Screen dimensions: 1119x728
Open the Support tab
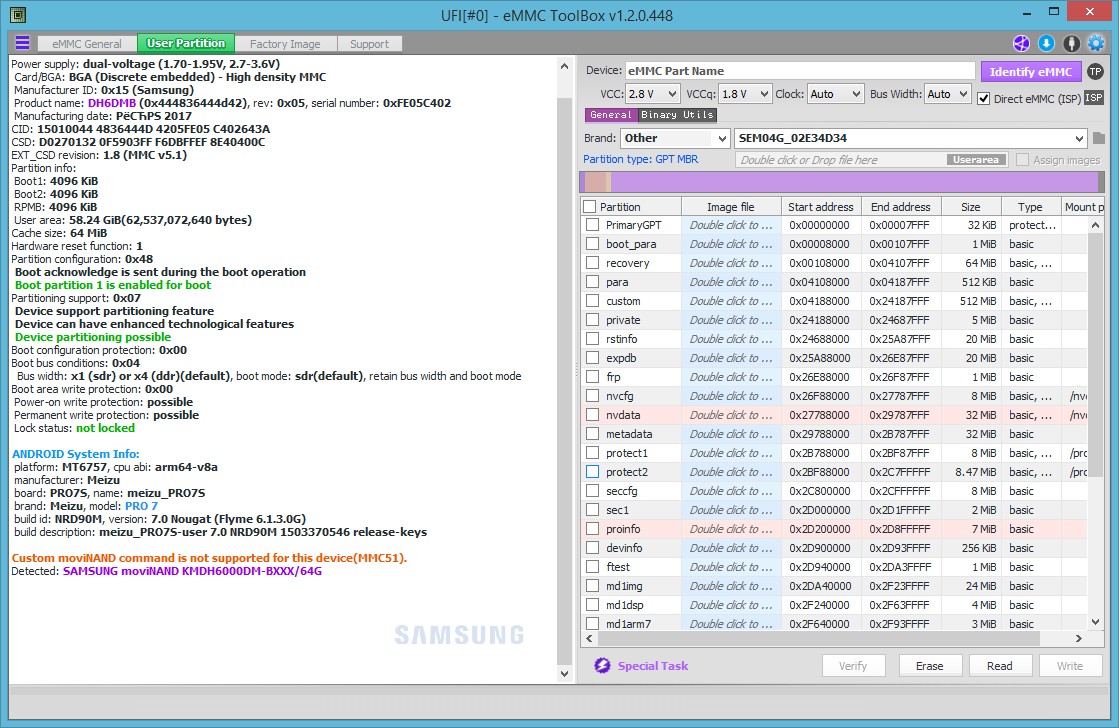(369, 44)
